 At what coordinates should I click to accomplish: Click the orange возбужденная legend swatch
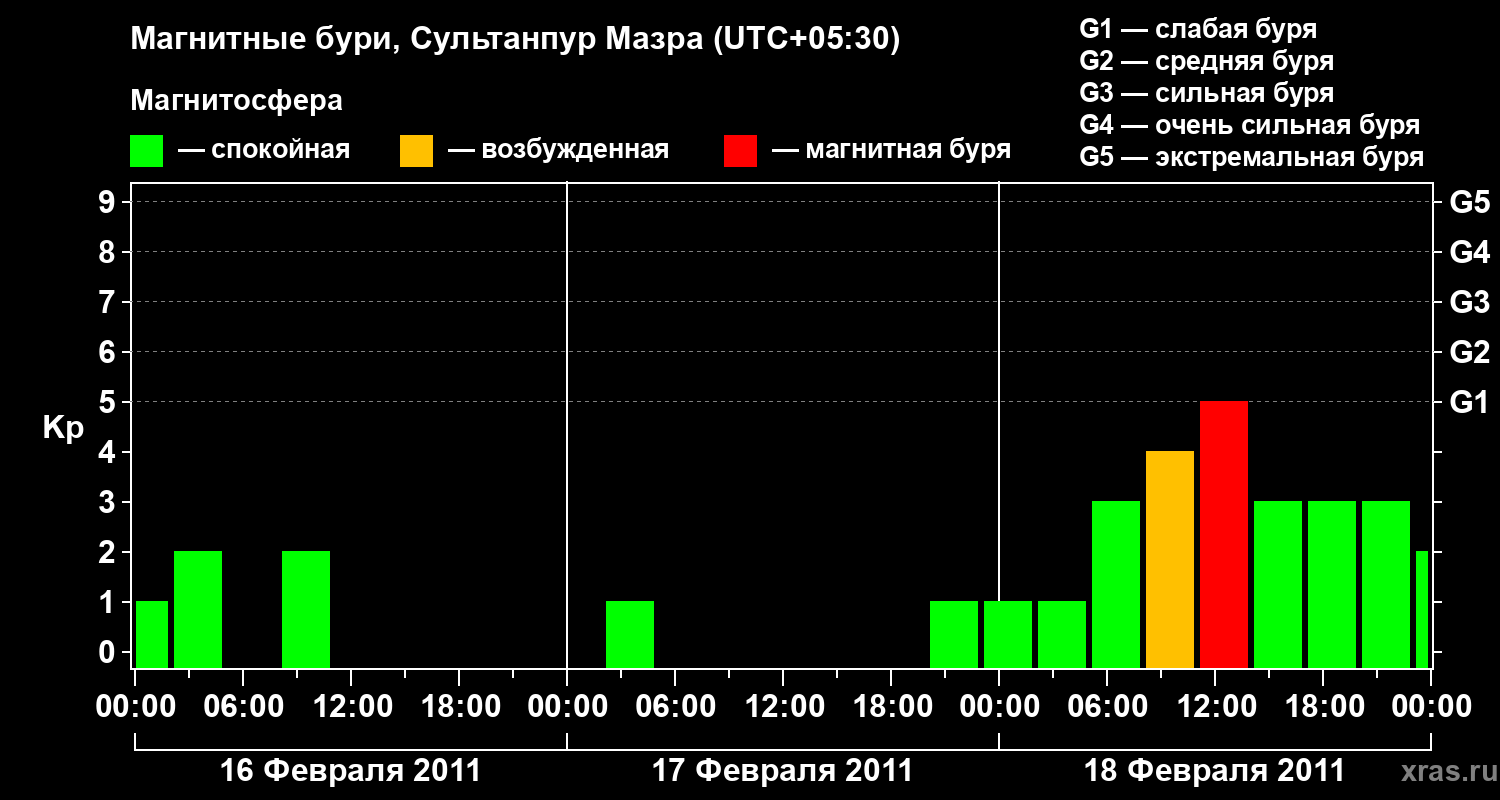click(416, 151)
